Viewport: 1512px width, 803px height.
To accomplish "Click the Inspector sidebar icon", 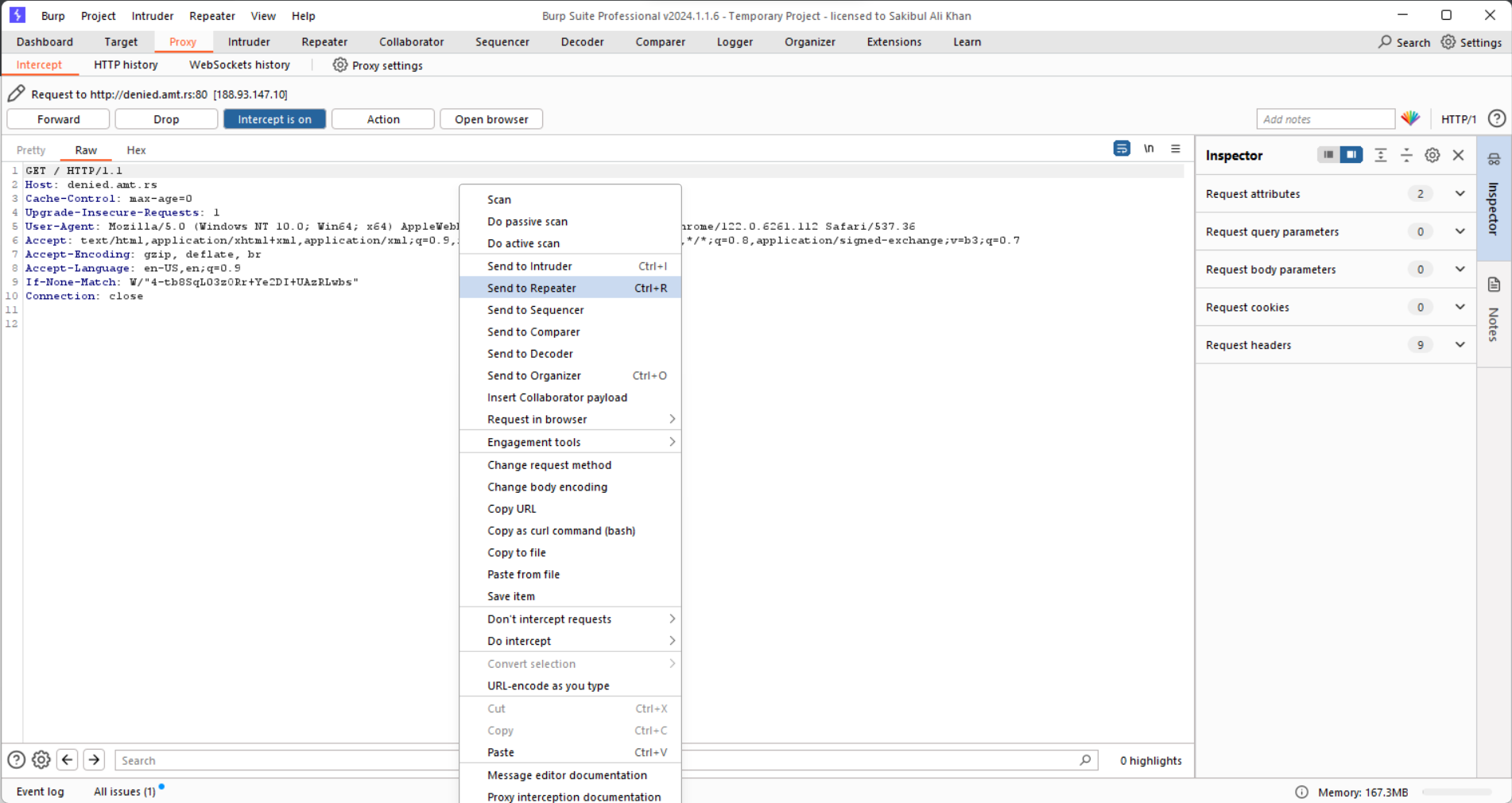I will coord(1494,159).
